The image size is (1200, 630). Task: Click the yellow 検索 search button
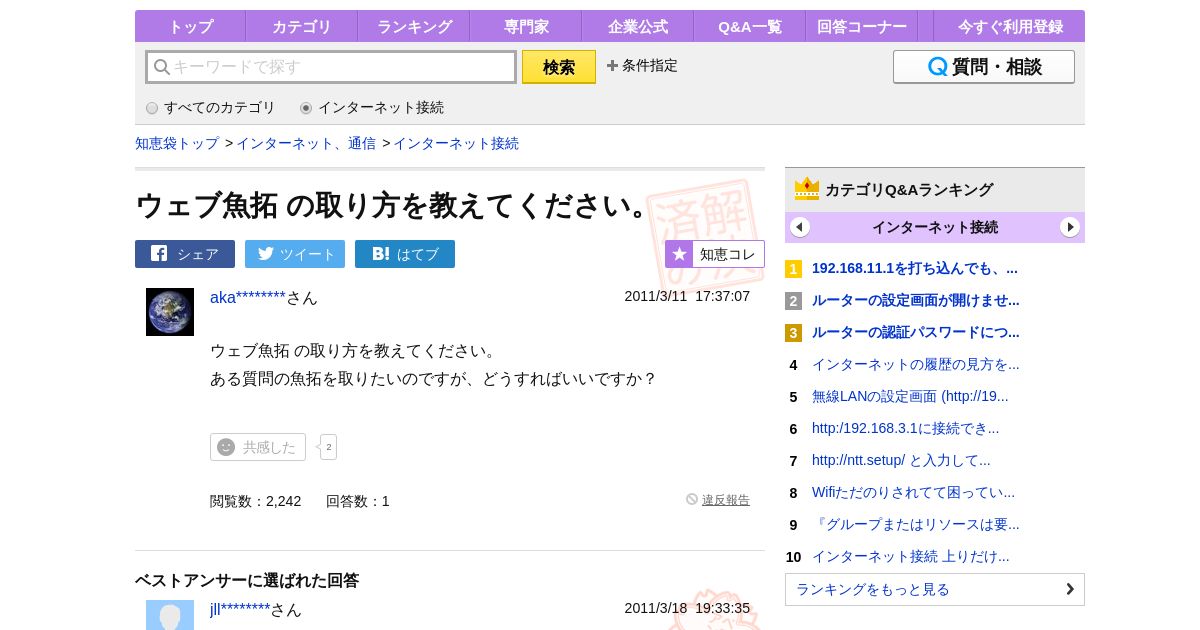[x=559, y=67]
